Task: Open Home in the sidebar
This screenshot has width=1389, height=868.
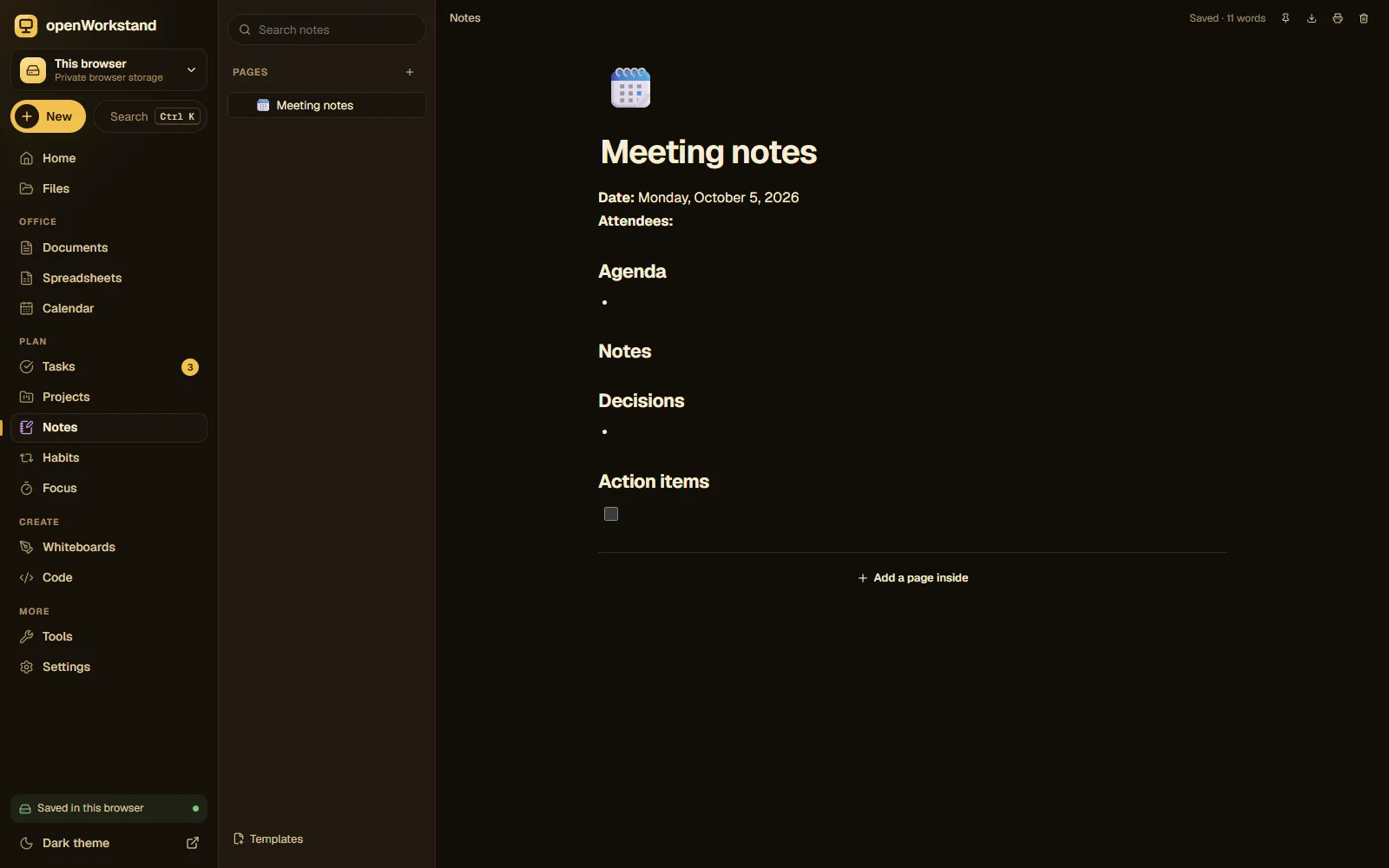Action: coord(109,158)
